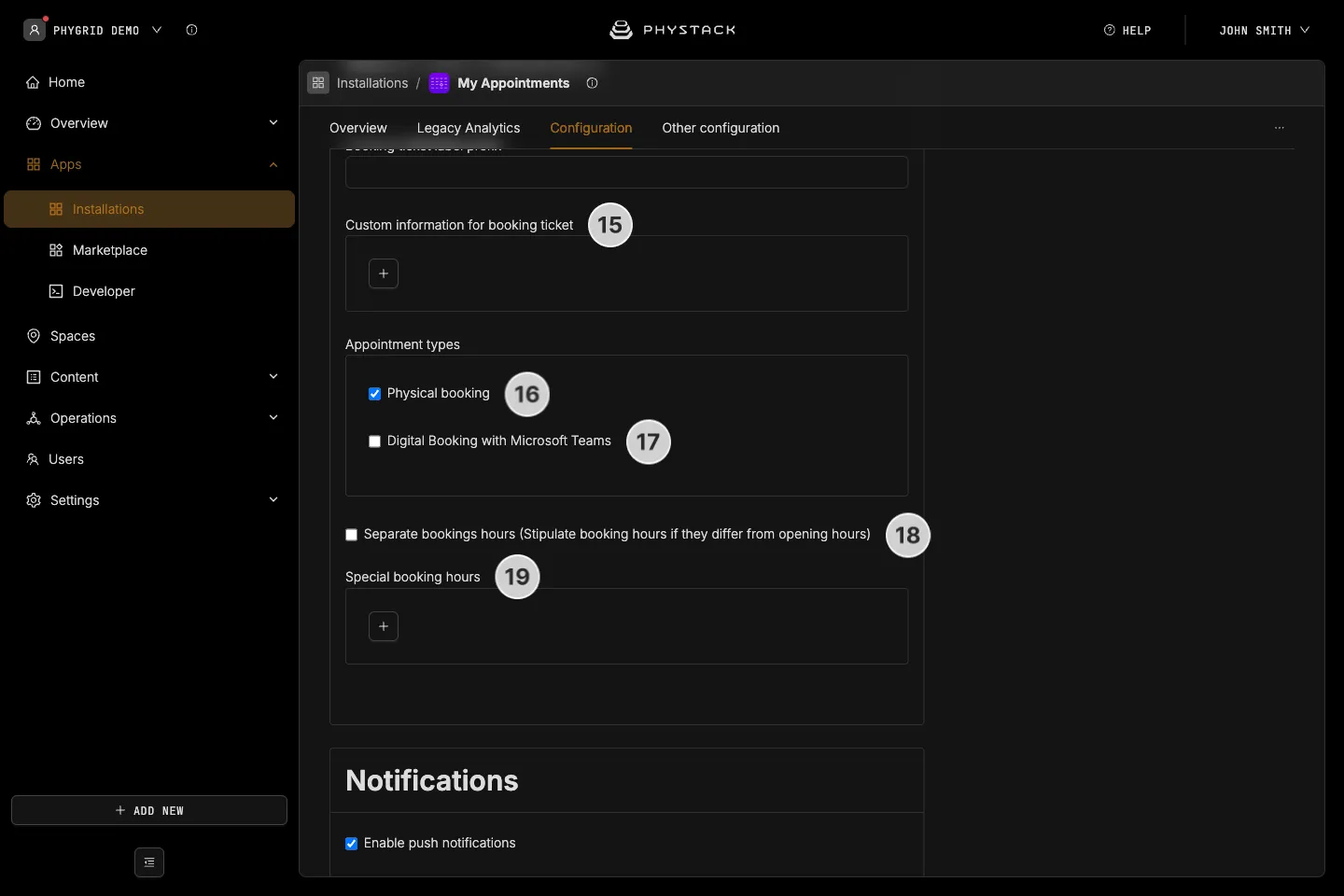Open Marketplace in the sidebar

[x=110, y=250]
